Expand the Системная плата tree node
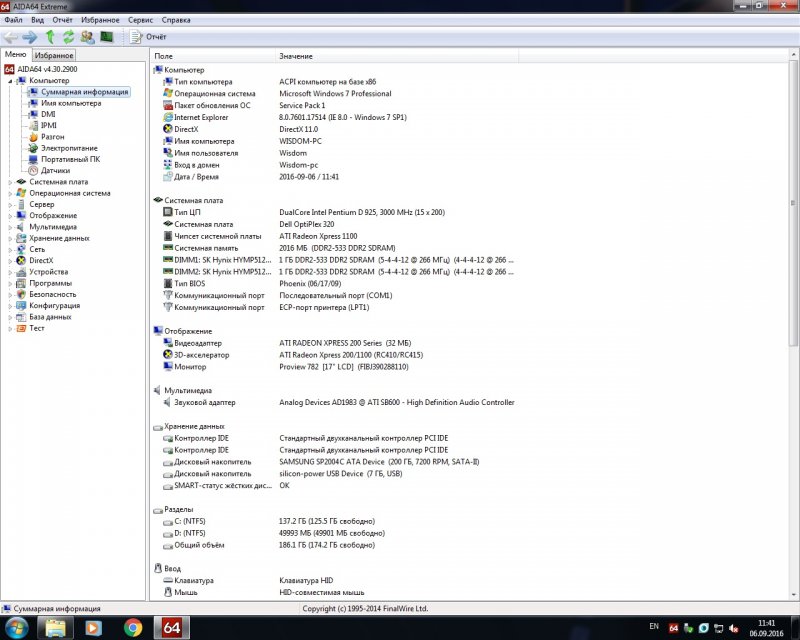800x640 pixels. (10, 182)
